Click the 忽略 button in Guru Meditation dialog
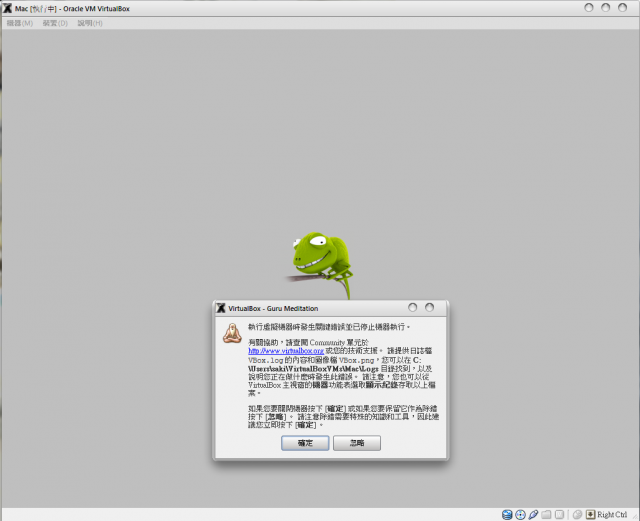The image size is (640, 521). tap(357, 443)
